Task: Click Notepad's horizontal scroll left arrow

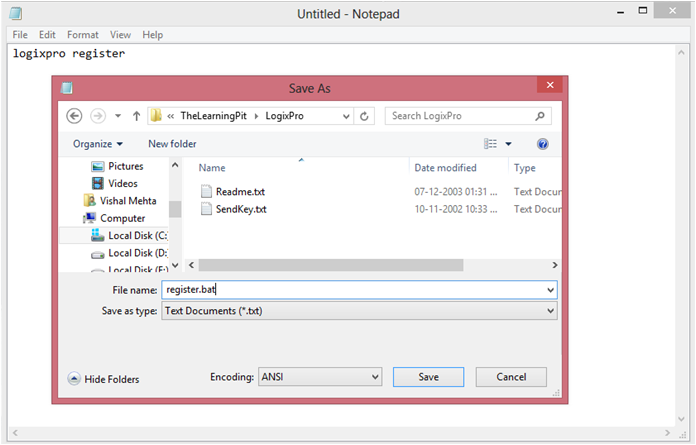Action: coord(15,433)
